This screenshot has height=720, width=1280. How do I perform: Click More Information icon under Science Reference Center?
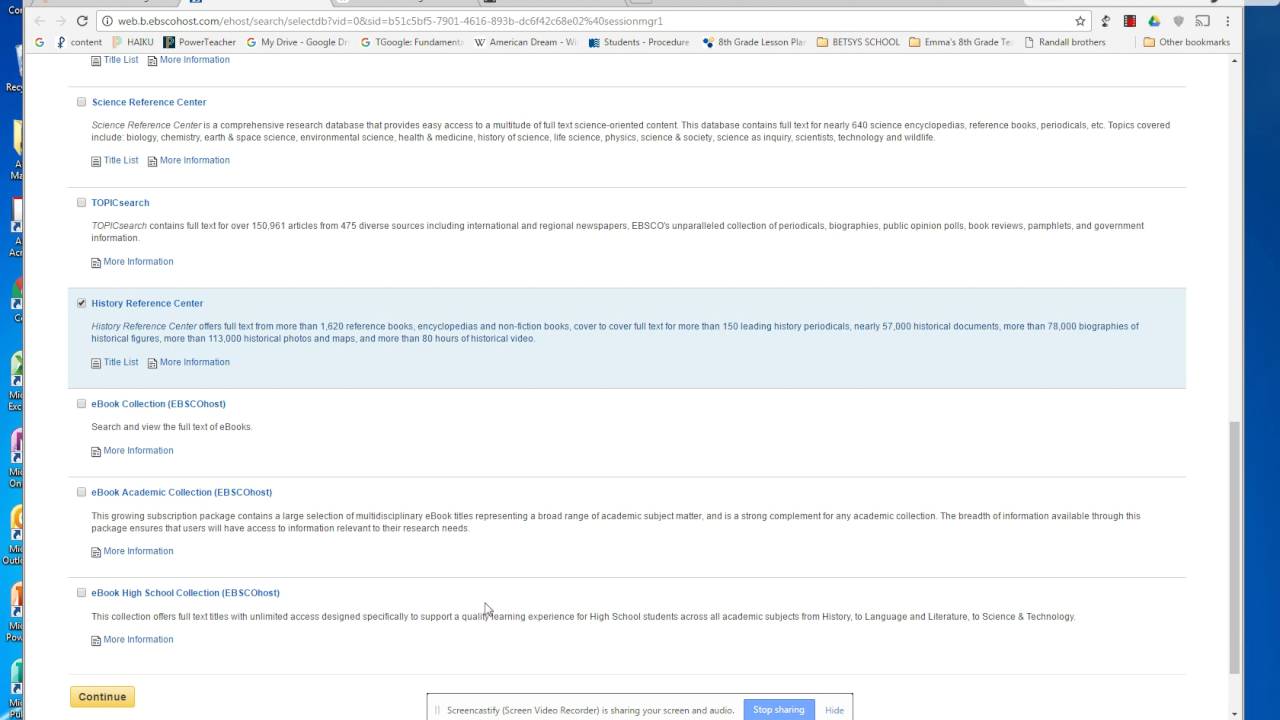point(152,161)
